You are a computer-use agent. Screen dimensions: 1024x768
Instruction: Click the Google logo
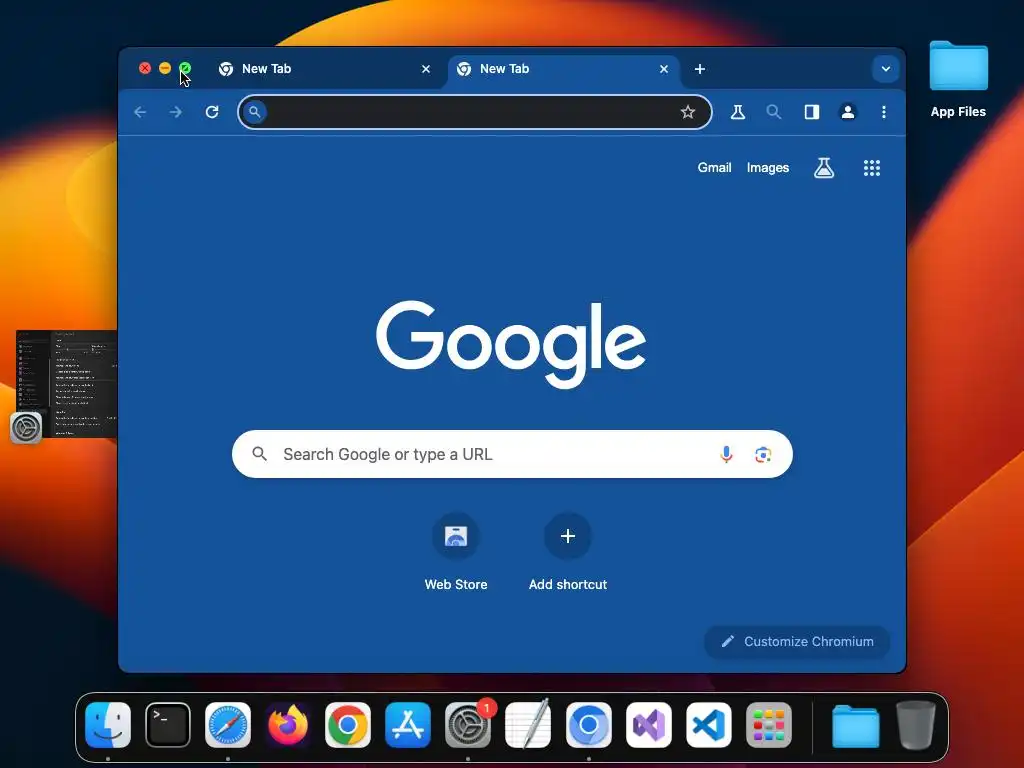point(511,344)
